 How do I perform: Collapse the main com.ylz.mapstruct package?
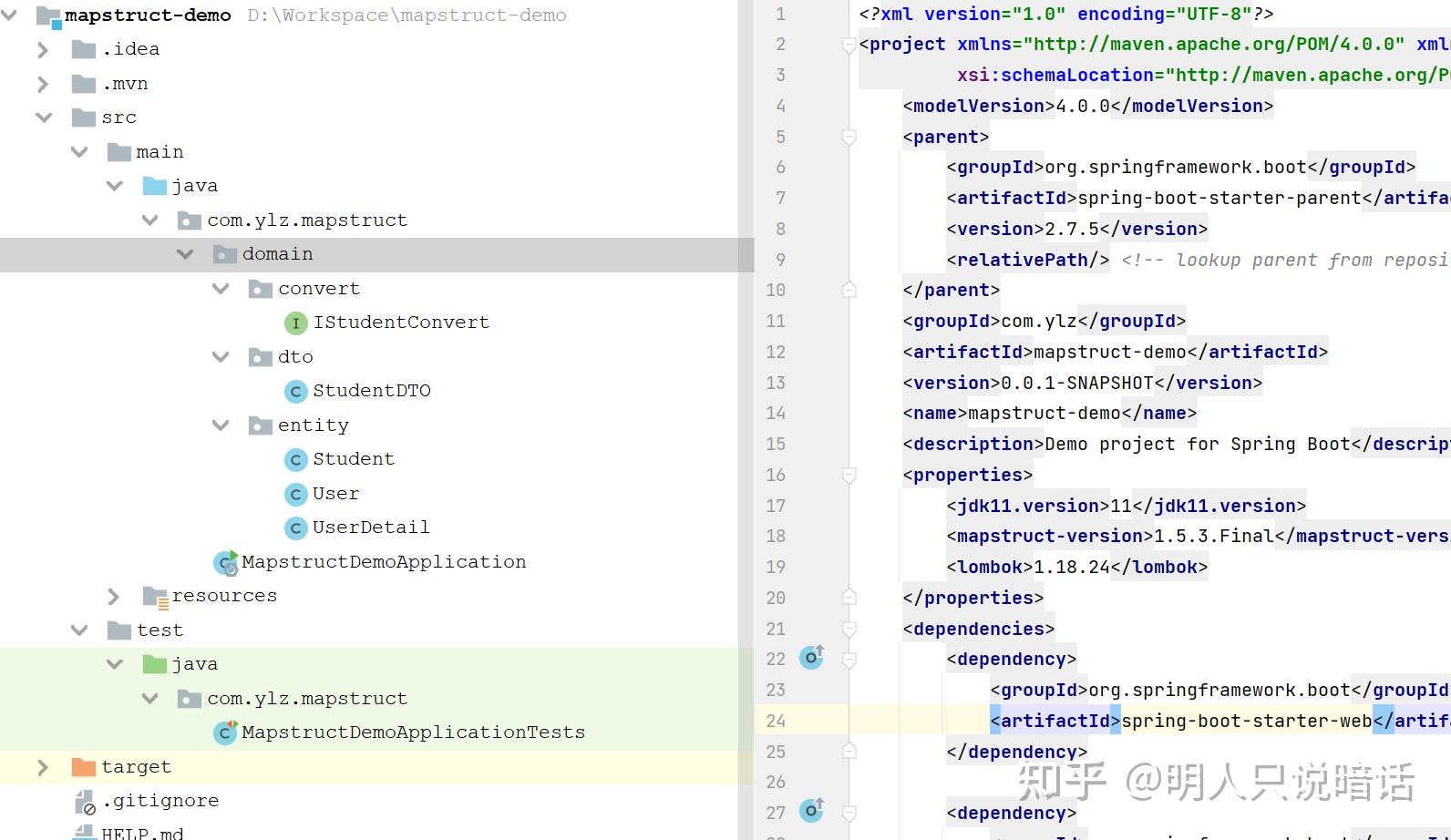[150, 220]
